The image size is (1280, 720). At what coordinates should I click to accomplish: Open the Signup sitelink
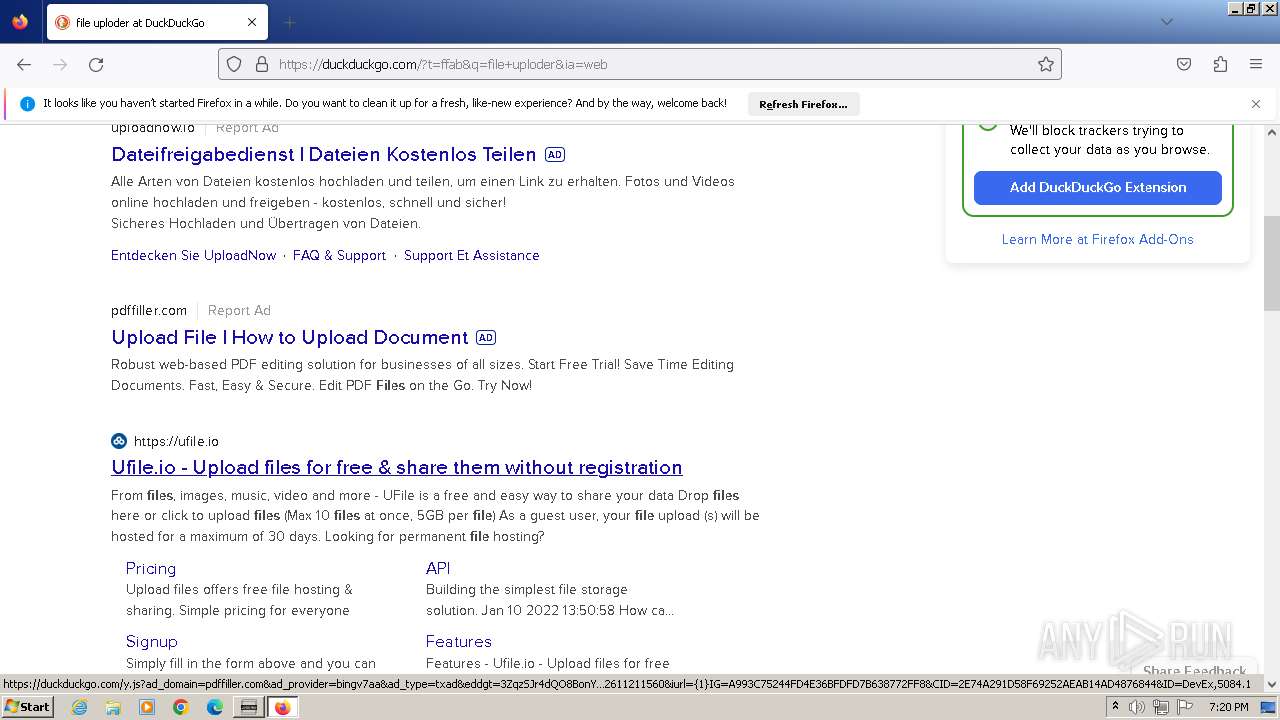tap(152, 641)
